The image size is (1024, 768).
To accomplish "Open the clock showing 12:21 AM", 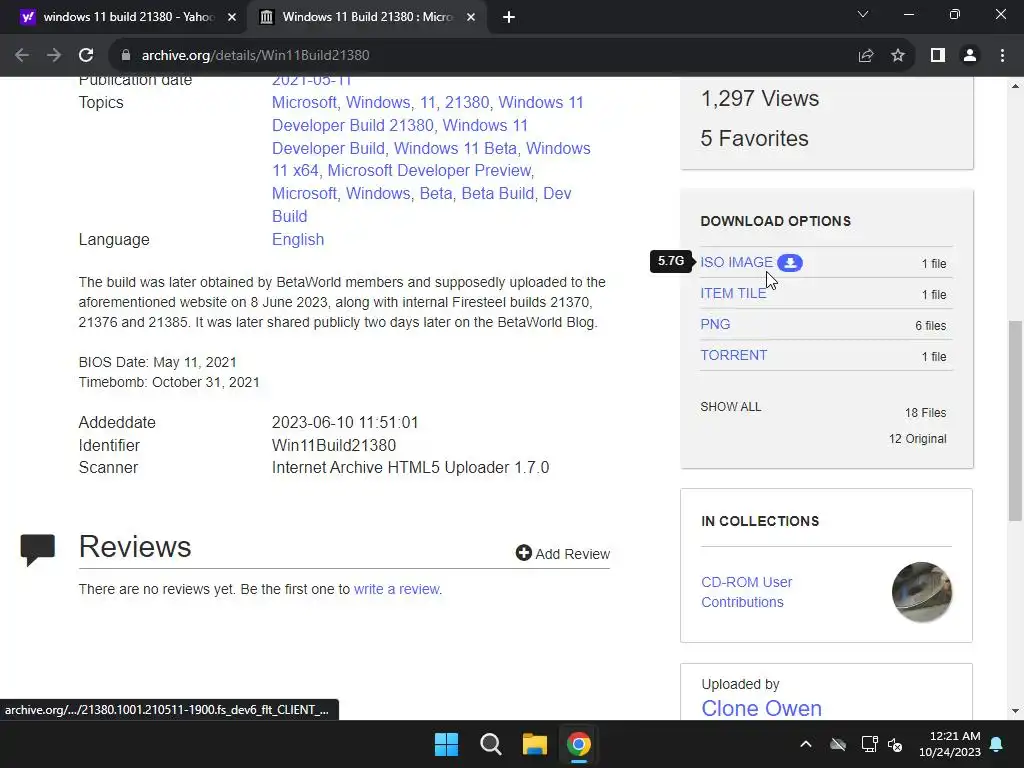I will [x=950, y=744].
